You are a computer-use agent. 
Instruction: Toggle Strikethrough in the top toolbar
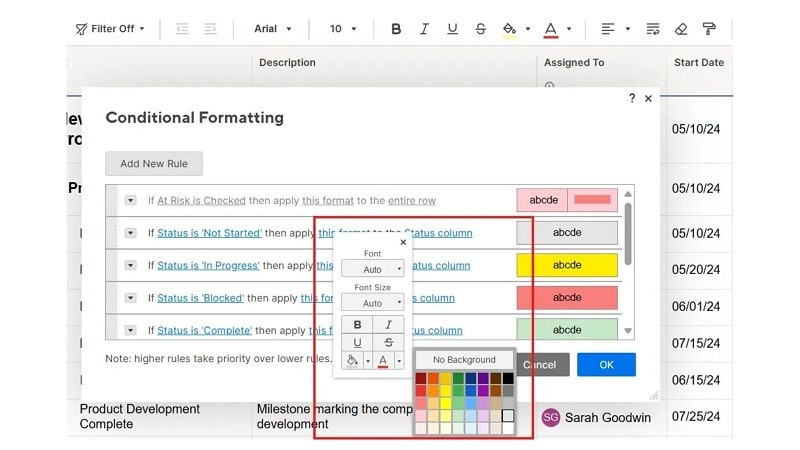point(480,29)
